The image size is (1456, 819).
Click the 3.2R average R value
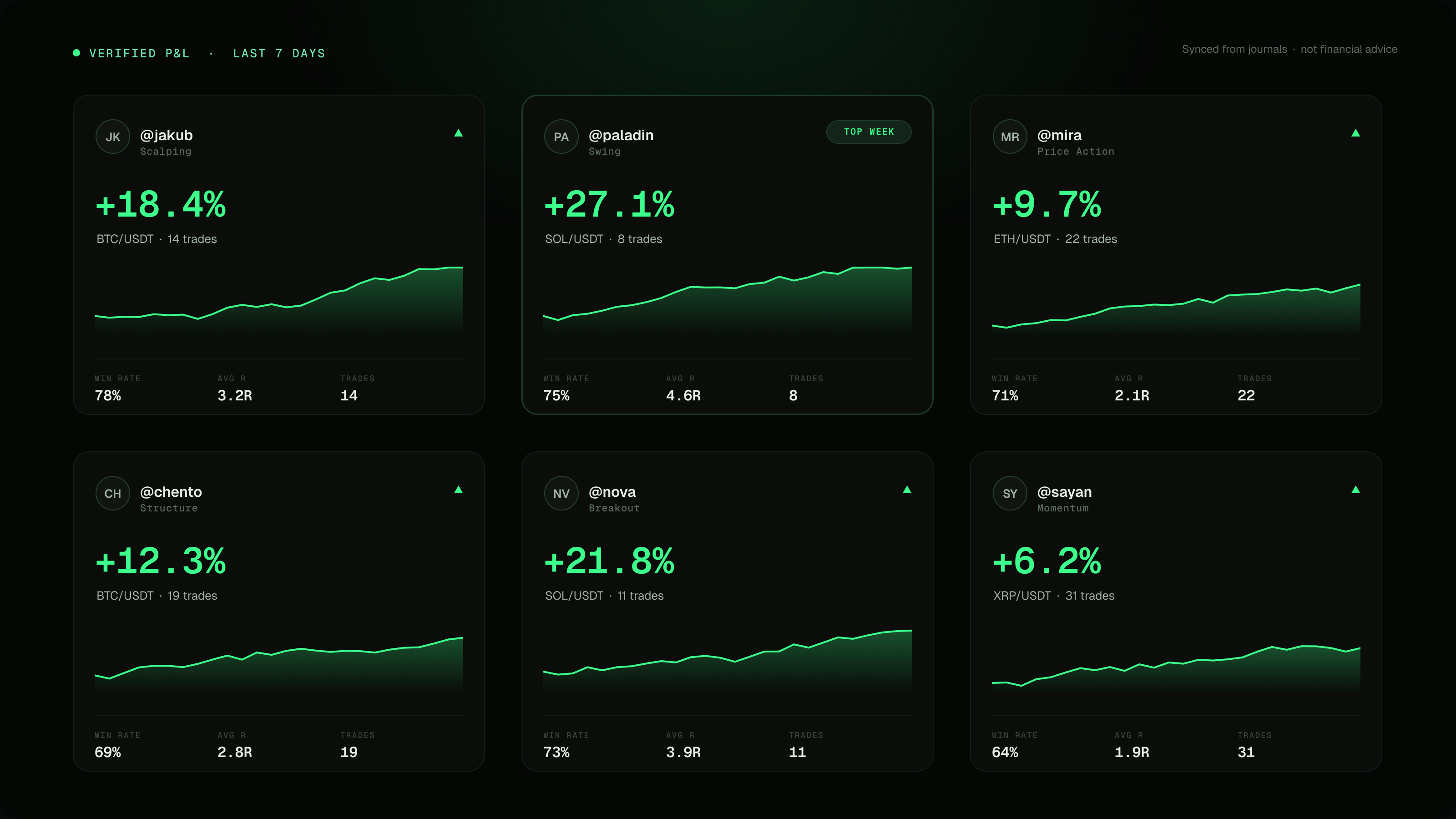click(235, 396)
